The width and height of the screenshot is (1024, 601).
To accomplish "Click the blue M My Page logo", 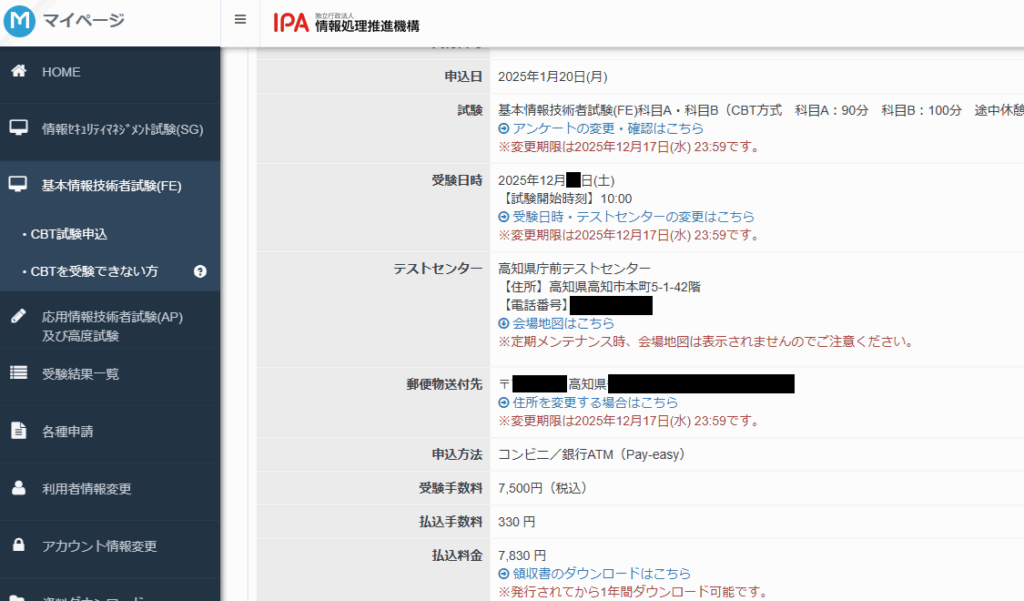I will (x=20, y=21).
